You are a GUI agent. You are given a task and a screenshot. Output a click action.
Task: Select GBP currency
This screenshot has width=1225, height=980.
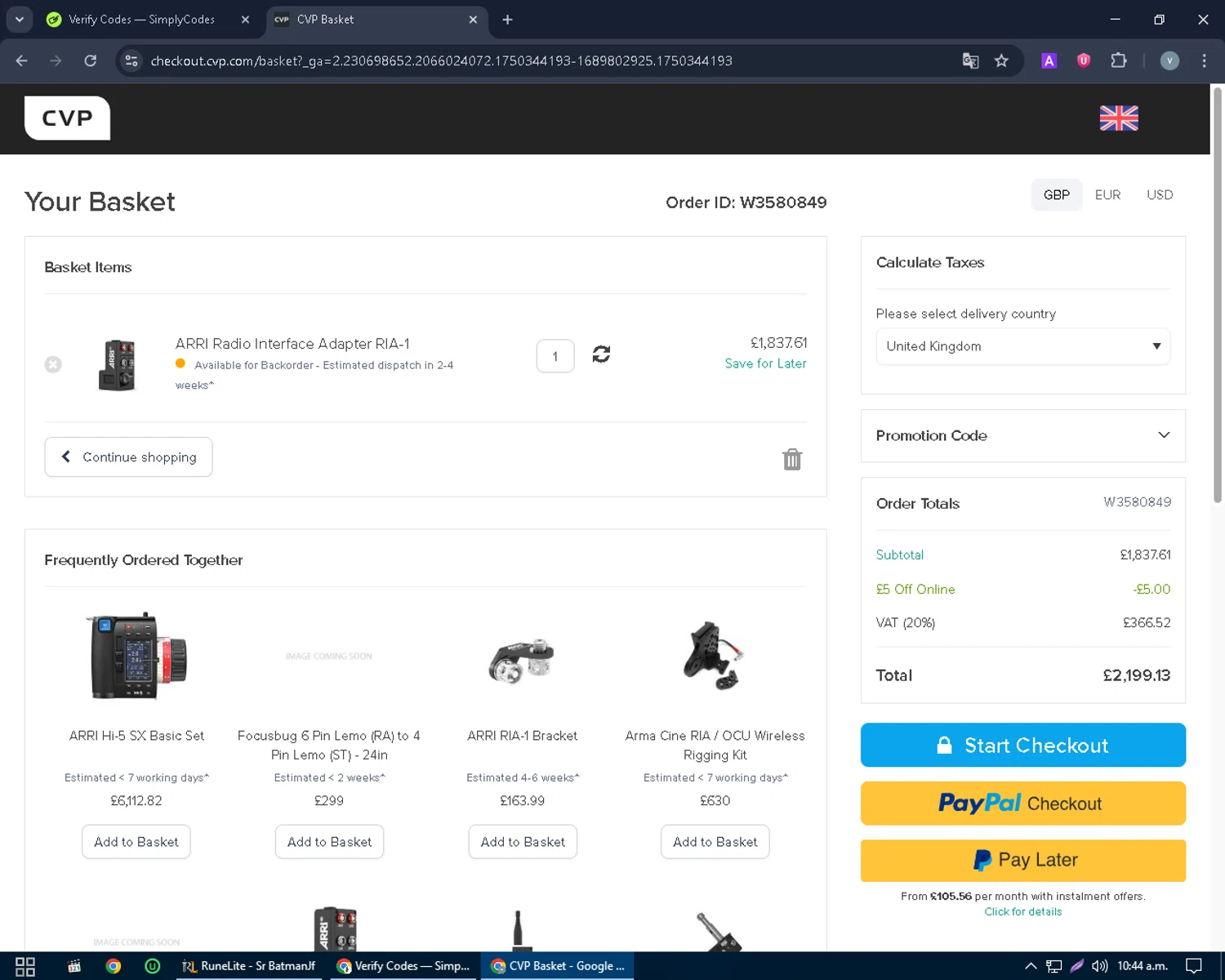1056,195
